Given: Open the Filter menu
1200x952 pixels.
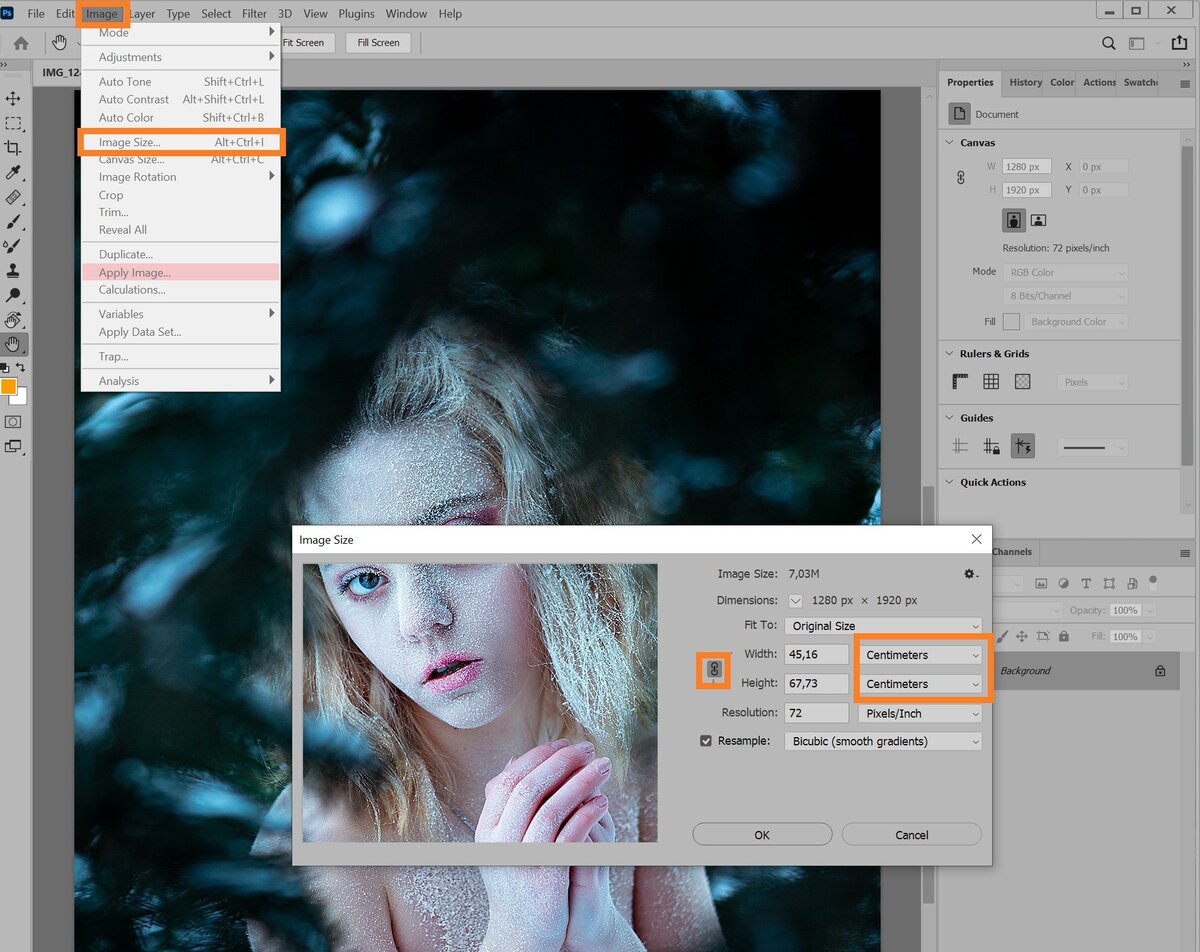Looking at the screenshot, I should pyautogui.click(x=254, y=13).
